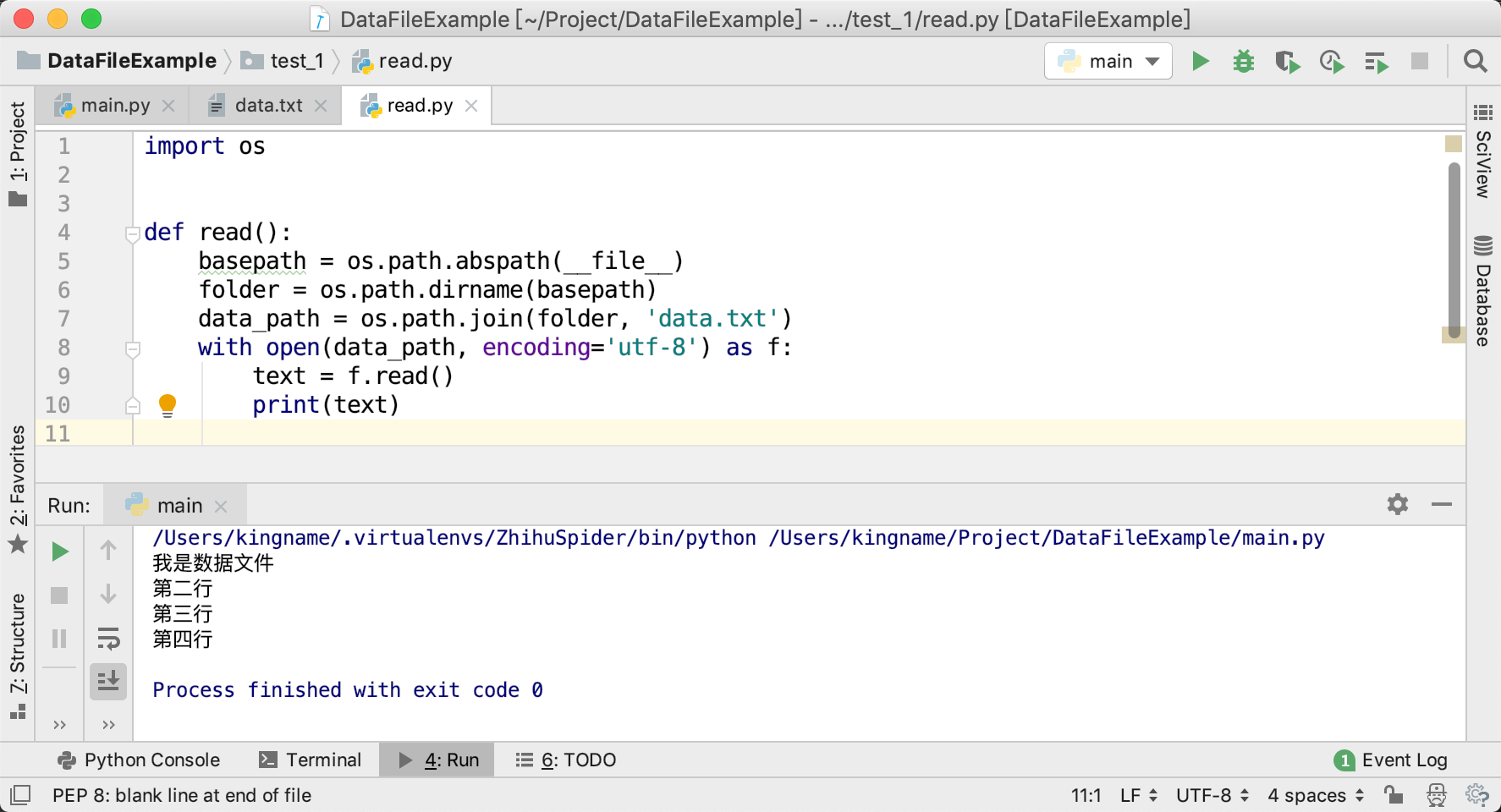The height and width of the screenshot is (812, 1501).
Task: Open the main run configuration dropdown
Action: coord(1108,61)
